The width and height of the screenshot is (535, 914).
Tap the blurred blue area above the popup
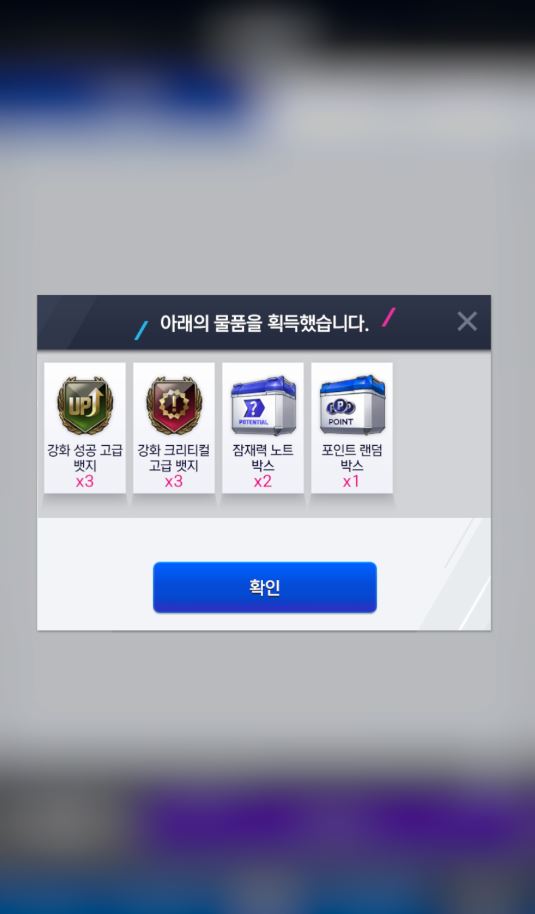click(117, 93)
